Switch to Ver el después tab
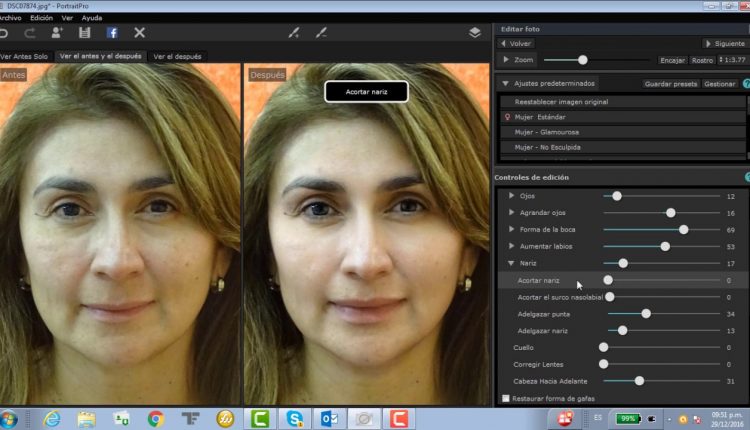This screenshot has height=430, width=750. pyautogui.click(x=177, y=56)
